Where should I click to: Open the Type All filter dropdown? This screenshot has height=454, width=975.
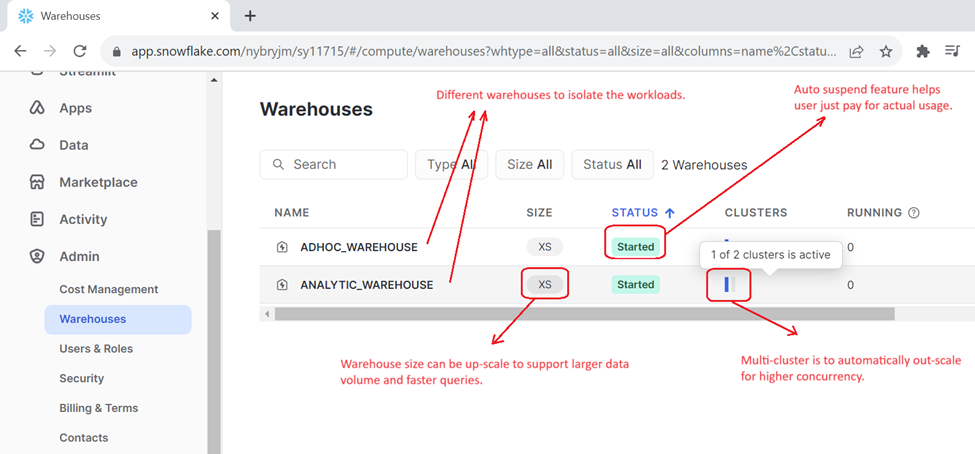tap(450, 164)
